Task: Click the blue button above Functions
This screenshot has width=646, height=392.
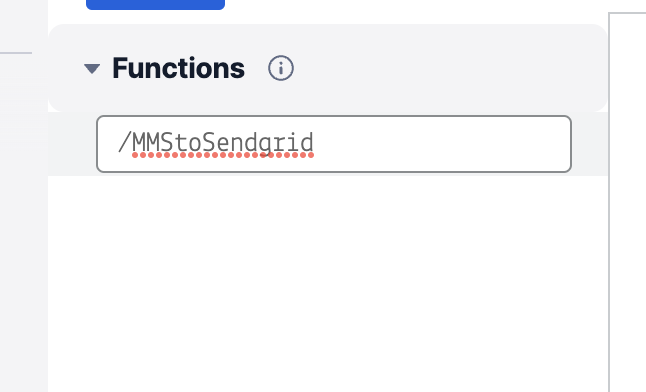Action: (x=155, y=5)
